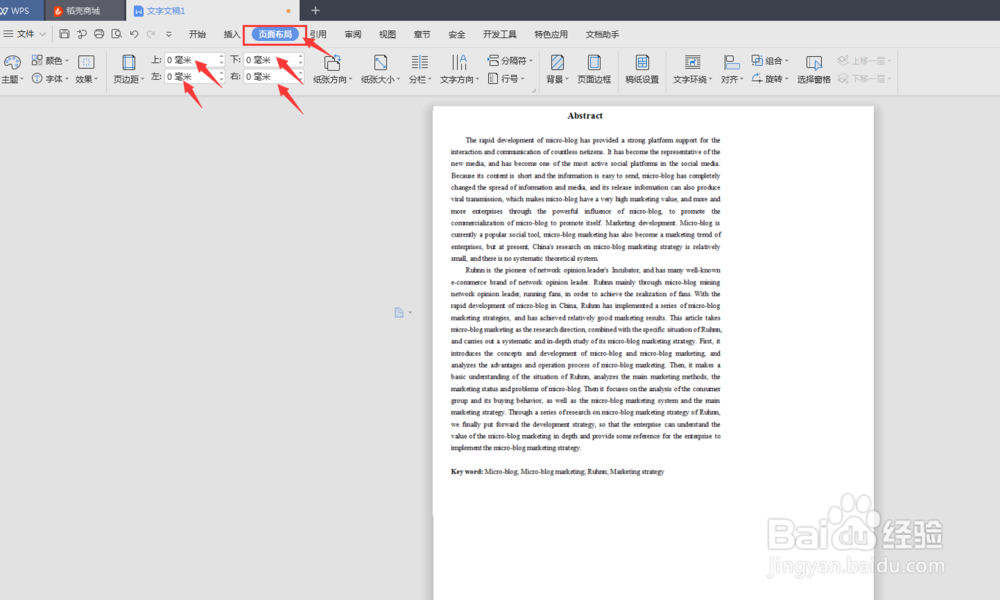This screenshot has width=1000, height=600.
Task: Select the 页边距 margins icon
Action: pos(128,66)
